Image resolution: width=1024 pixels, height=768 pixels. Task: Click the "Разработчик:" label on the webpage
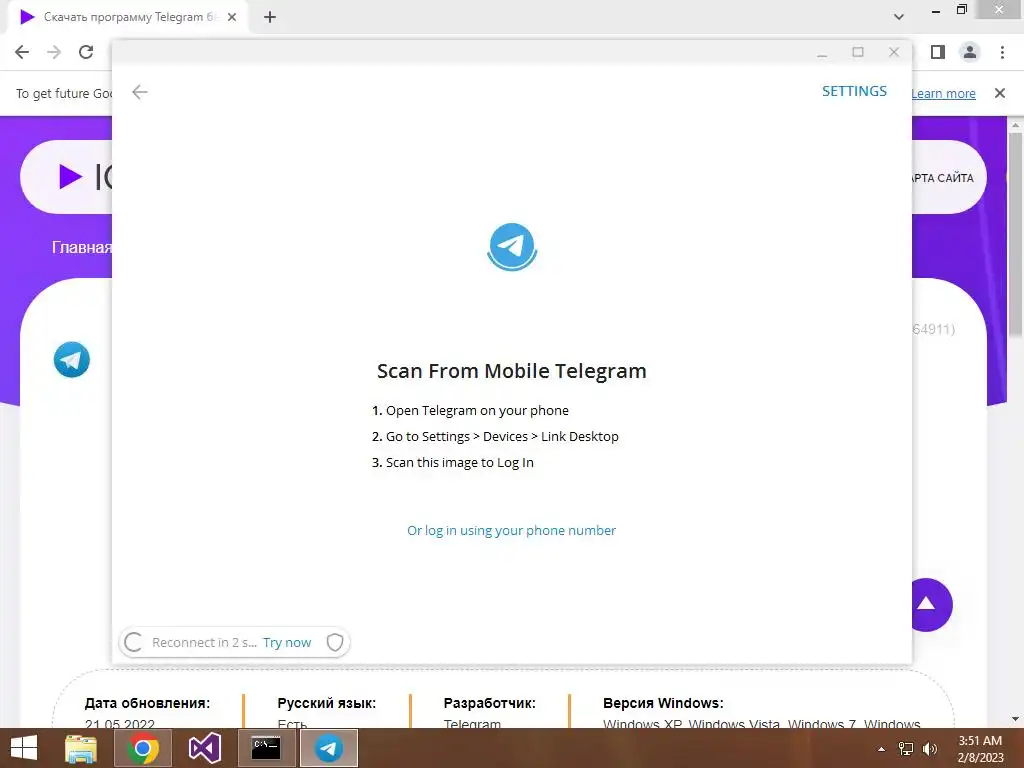(x=490, y=703)
